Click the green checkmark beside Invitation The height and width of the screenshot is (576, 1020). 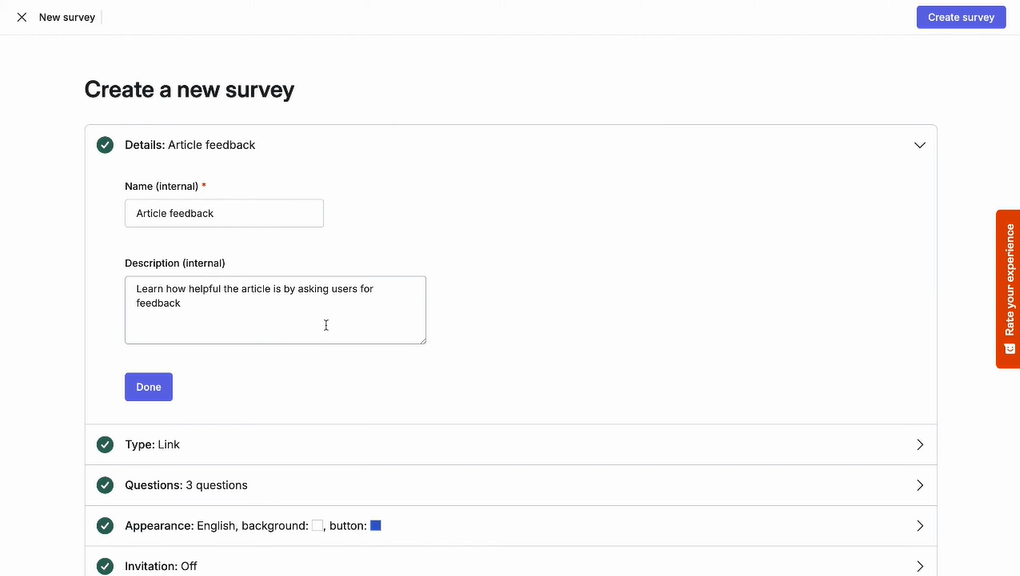(x=105, y=565)
